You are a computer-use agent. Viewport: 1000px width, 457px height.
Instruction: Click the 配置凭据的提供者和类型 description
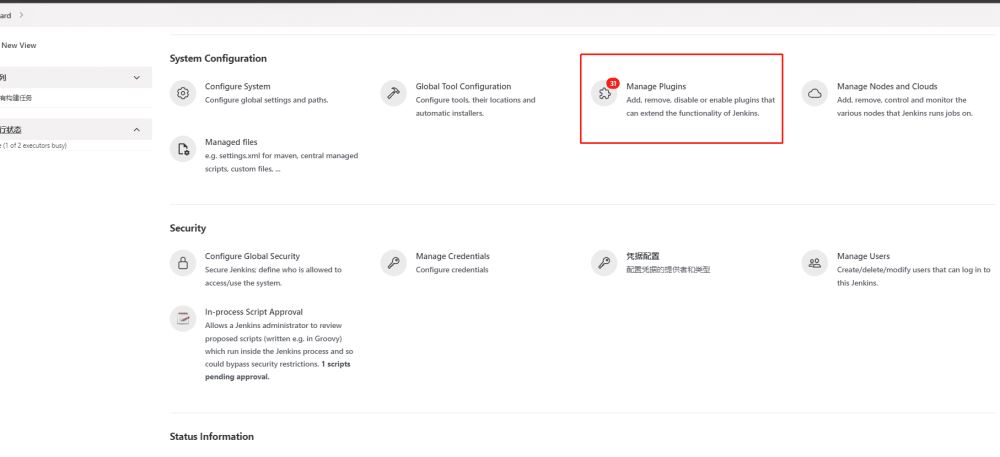click(668, 270)
